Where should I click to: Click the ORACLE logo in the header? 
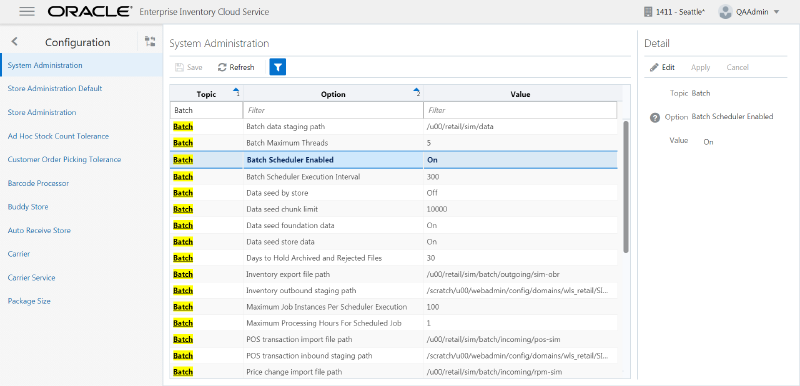pos(90,12)
